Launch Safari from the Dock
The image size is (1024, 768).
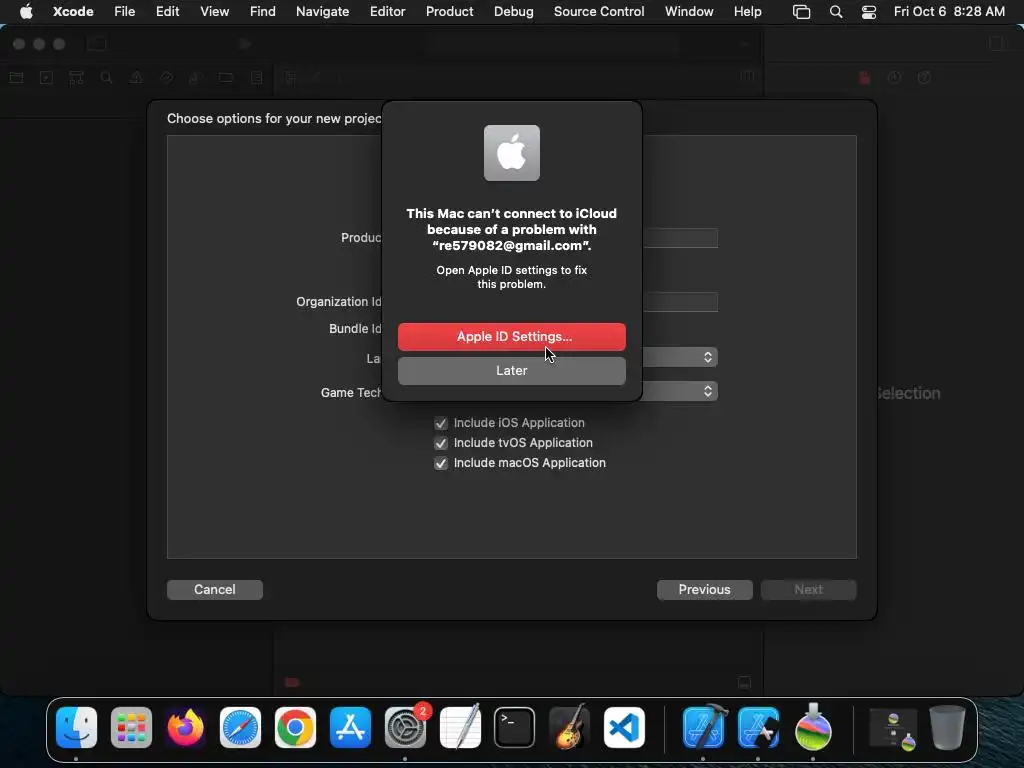tap(240, 728)
